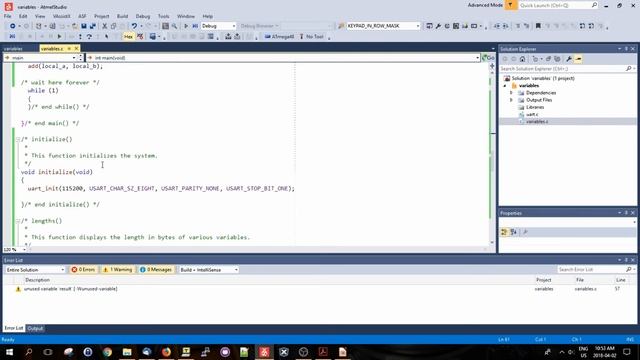Click the magnifier Find icon in toolbar
The width and height of the screenshot is (640, 360).
(x=174, y=26)
